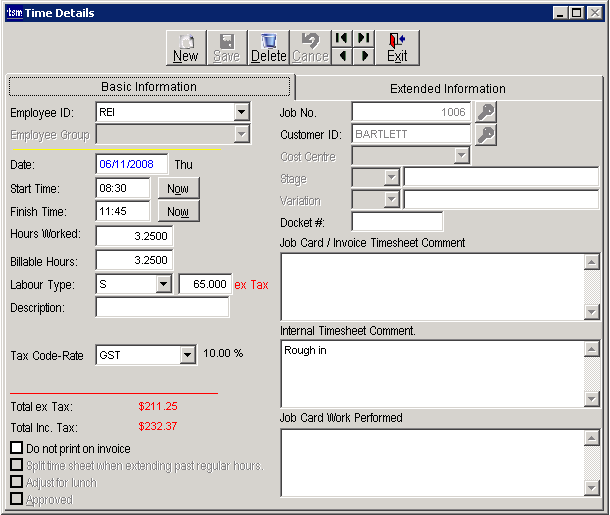Go to next record arrow
Viewport: 610px width, 515px height.
pos(364,56)
